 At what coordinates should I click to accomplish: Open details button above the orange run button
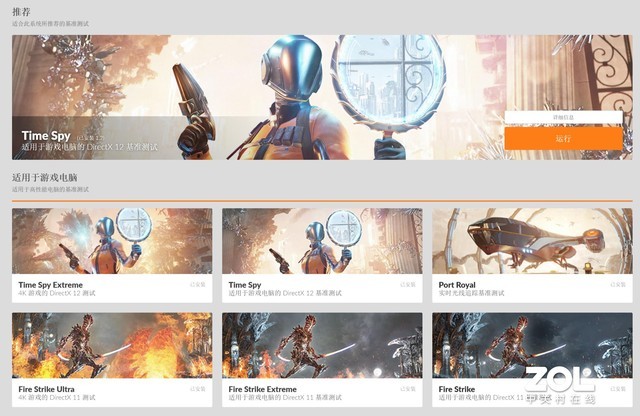pyautogui.click(x=563, y=117)
